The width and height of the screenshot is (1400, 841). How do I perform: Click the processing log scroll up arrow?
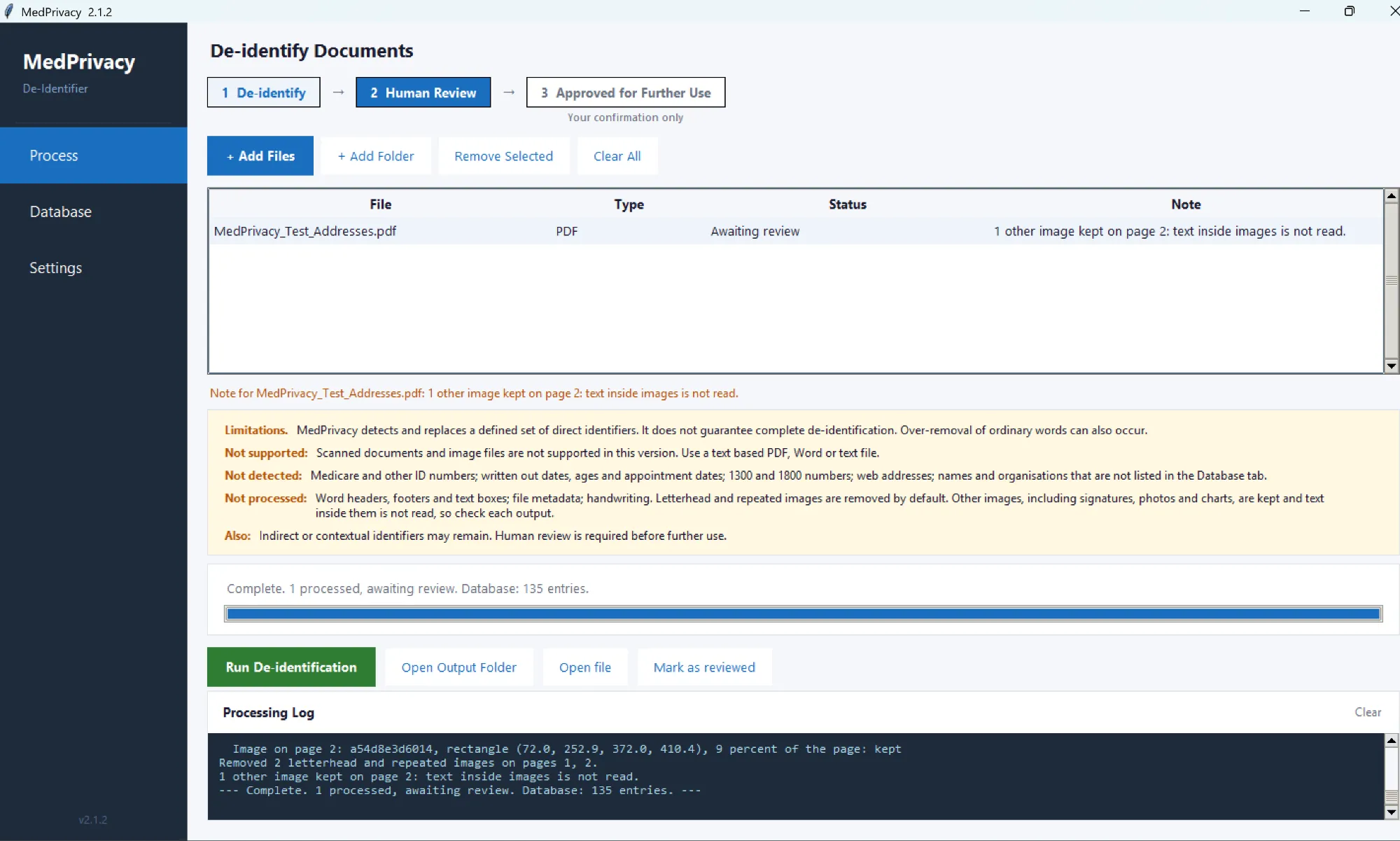pos(1392,740)
